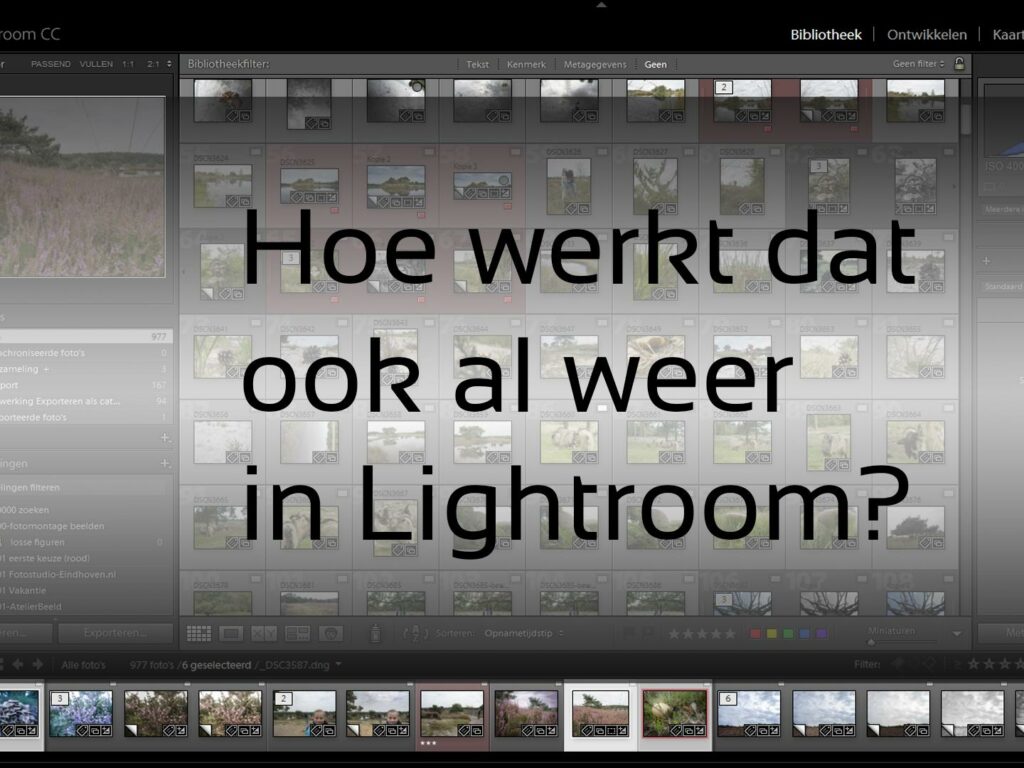Add a collection with the lower plus icon
Screen dimensions: 1024x768
(x=165, y=463)
